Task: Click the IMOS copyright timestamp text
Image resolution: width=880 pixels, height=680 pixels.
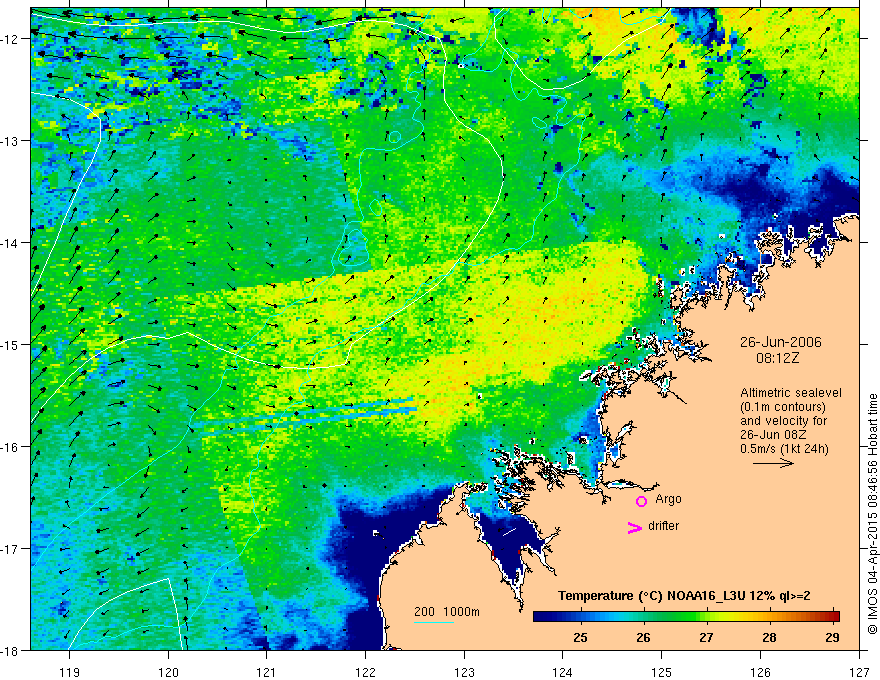Action: pos(872,514)
